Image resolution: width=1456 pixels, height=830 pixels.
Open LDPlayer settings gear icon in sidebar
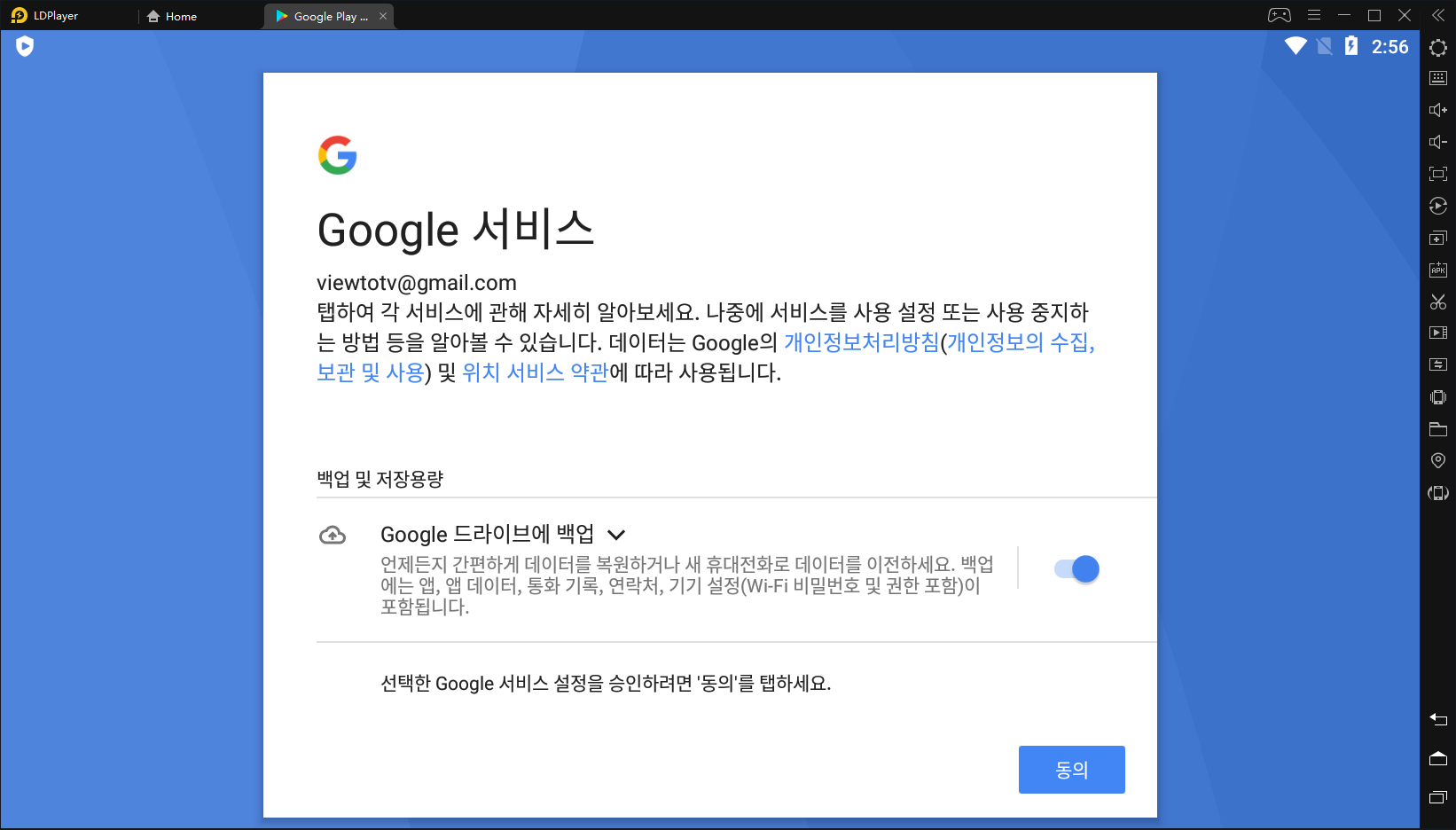coord(1438,48)
